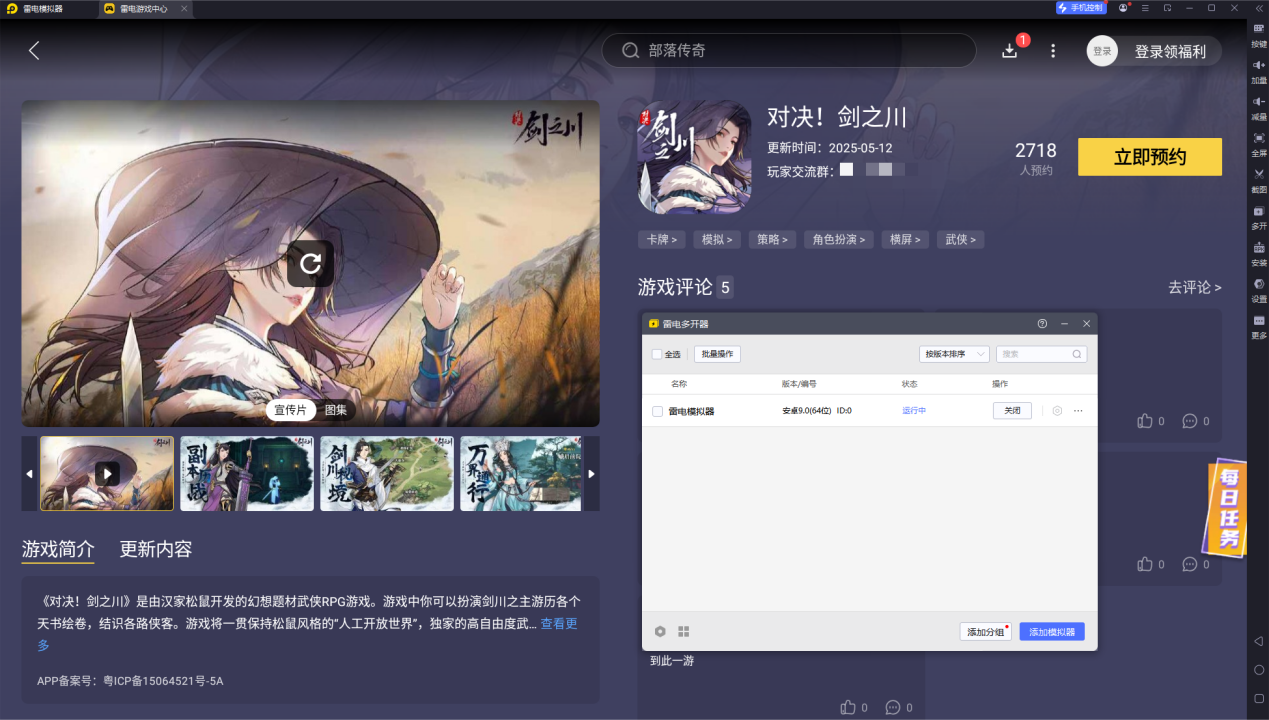Open the 横屏 tag
This screenshot has height=720, width=1269.
click(906, 240)
